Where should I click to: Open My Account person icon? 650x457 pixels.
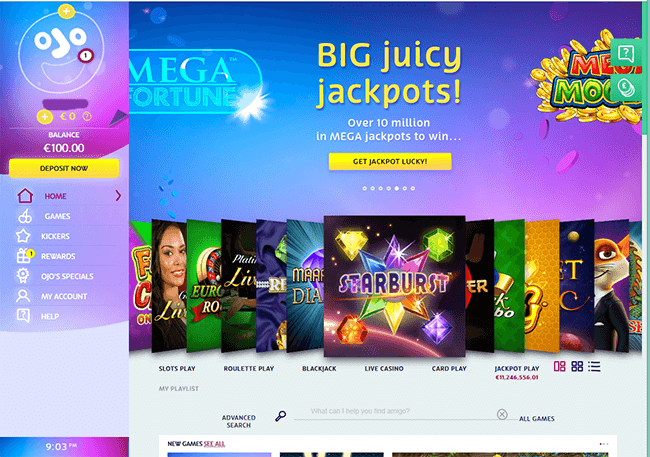tap(23, 296)
